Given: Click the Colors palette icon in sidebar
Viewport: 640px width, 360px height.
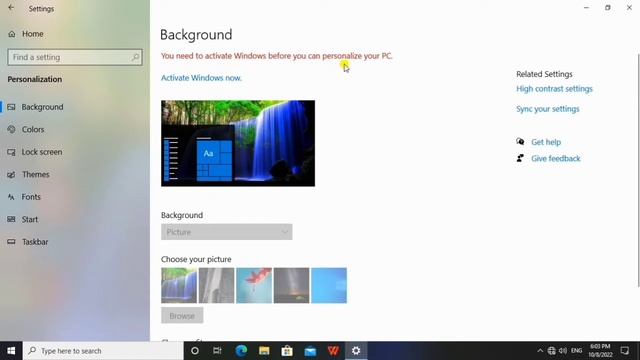Looking at the screenshot, I should 11,129.
